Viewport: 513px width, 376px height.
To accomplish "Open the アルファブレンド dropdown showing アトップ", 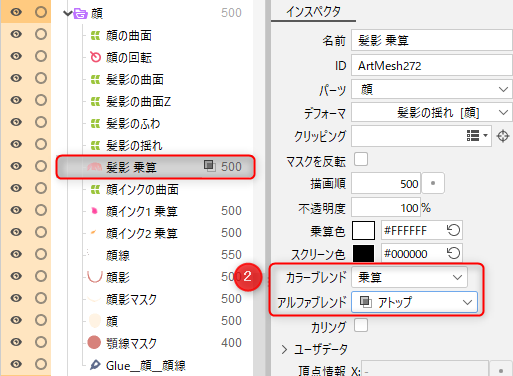I will pyautogui.click(x=414, y=302).
